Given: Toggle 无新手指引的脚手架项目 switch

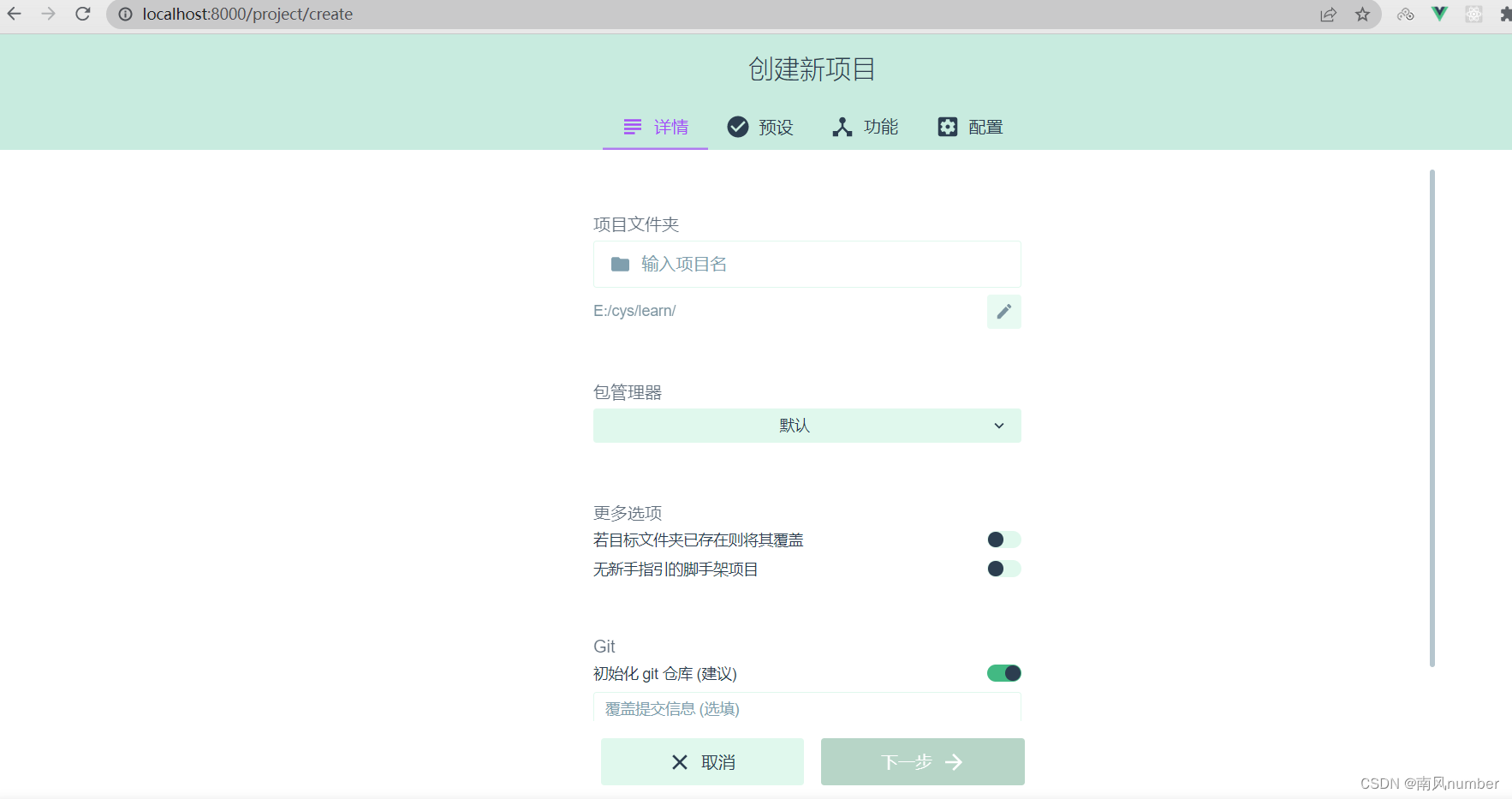Looking at the screenshot, I should tap(1004, 569).
